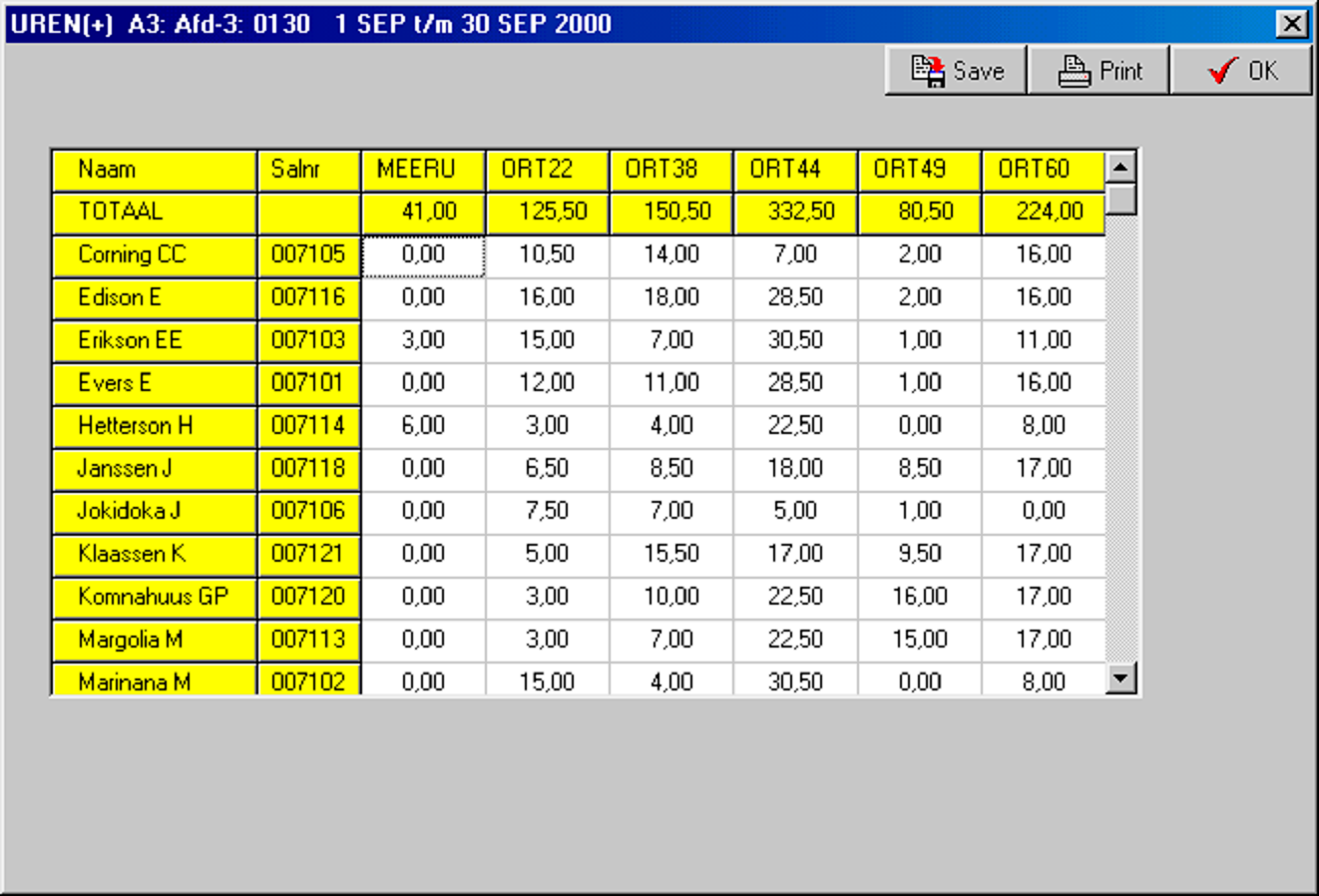
Task: Select Hetterson H's MEERU value 6,00
Action: tap(423, 427)
